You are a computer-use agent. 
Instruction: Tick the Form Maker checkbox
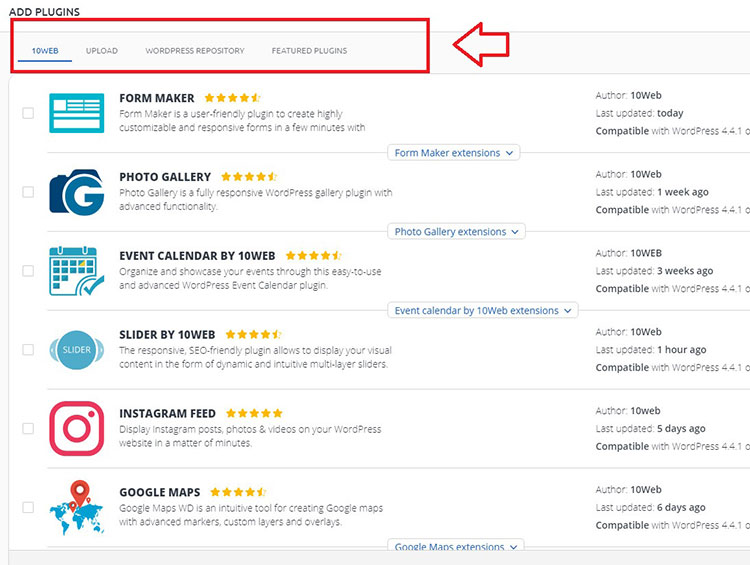point(28,113)
